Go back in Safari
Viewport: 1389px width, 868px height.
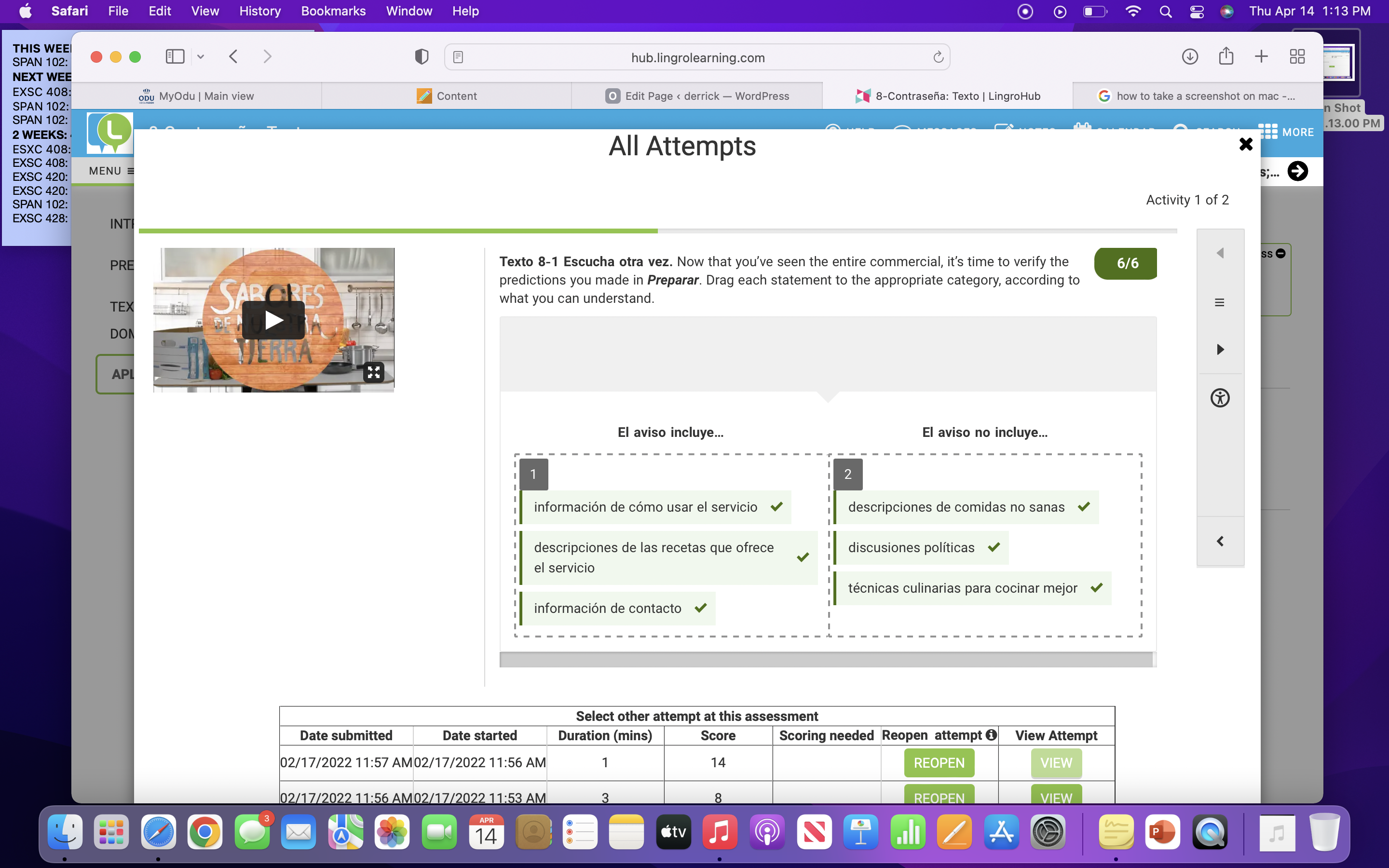(x=233, y=56)
